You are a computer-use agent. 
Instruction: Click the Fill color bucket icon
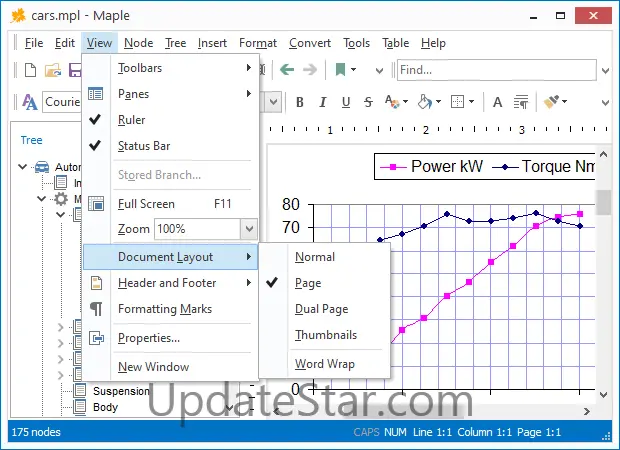tap(424, 102)
